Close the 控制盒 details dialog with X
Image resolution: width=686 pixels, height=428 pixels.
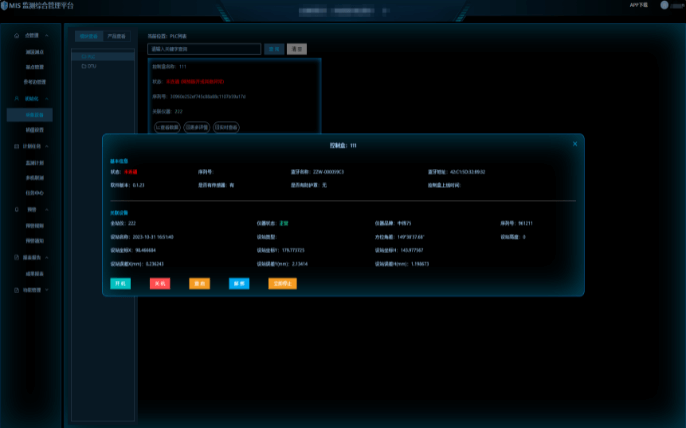pyautogui.click(x=574, y=144)
